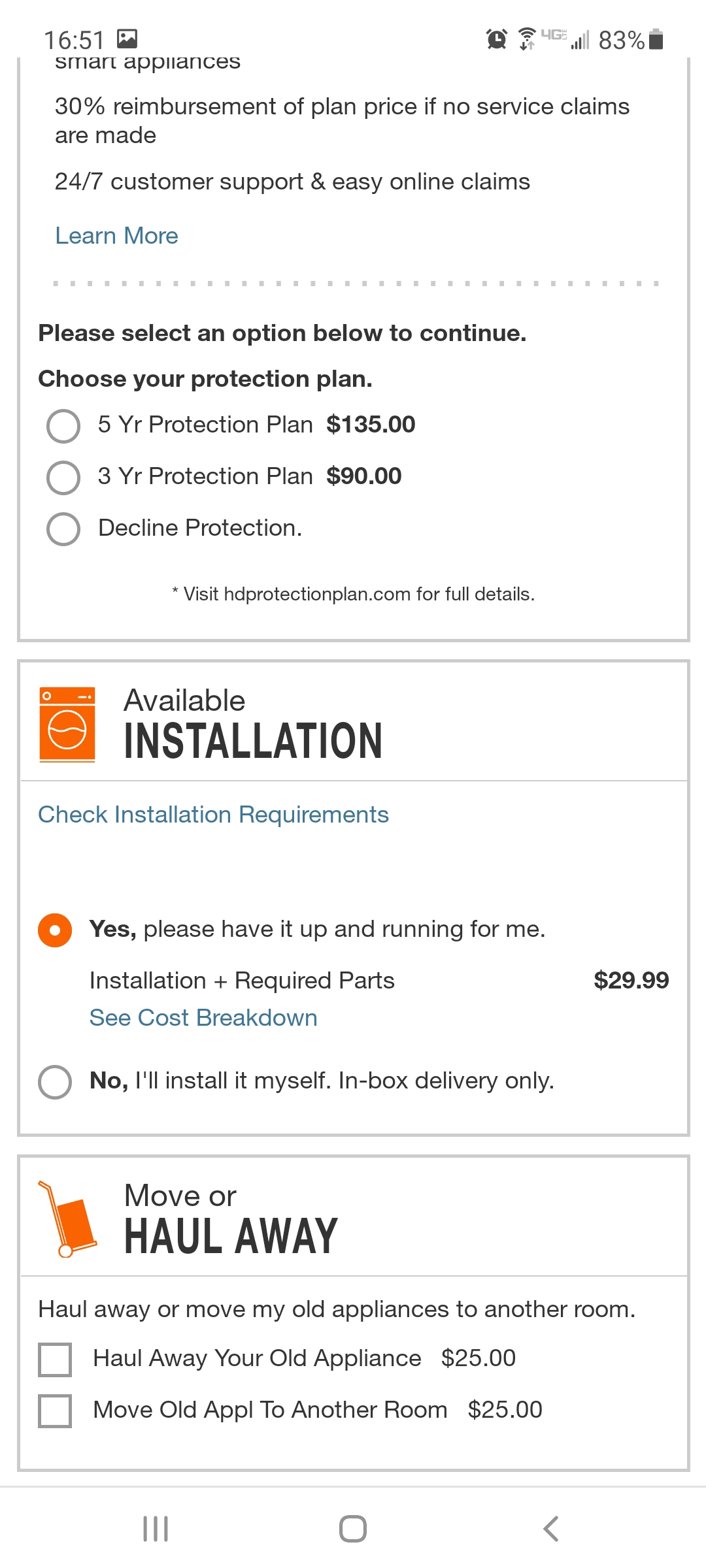Viewport: 706px width, 1568px height.
Task: Tap the Wi-Fi status icon
Action: 525,39
